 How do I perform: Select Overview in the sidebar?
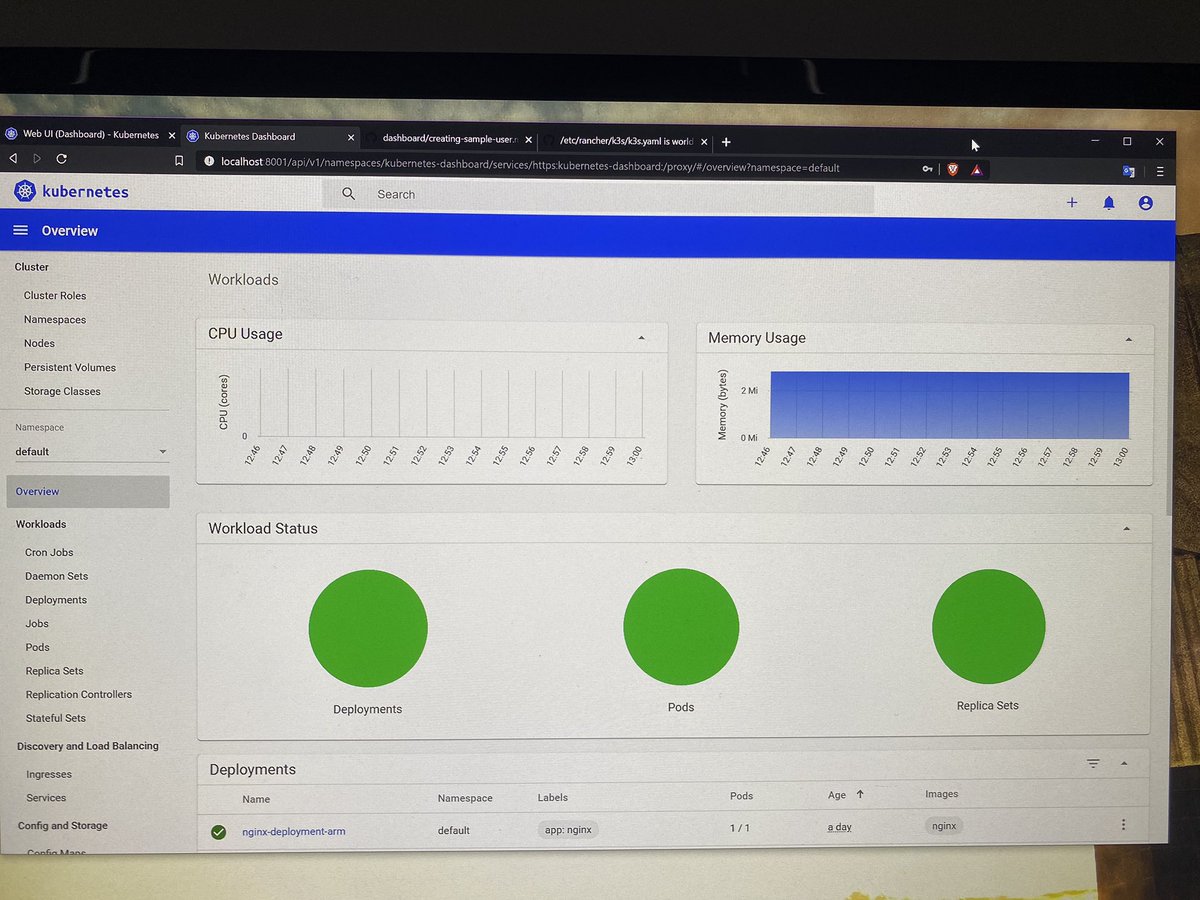pyautogui.click(x=88, y=492)
